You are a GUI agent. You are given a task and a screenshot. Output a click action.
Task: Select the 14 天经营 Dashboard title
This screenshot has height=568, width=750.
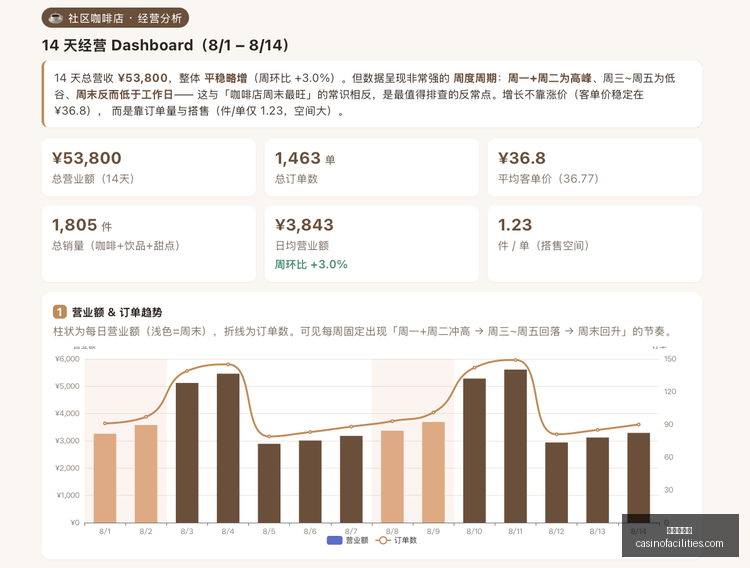pos(165,45)
